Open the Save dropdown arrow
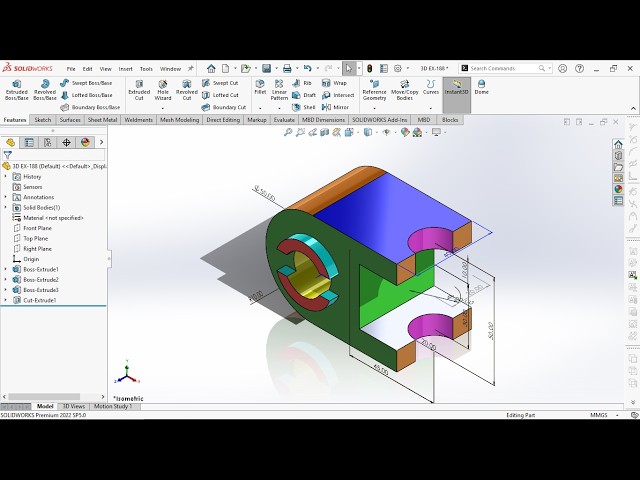 coord(276,69)
